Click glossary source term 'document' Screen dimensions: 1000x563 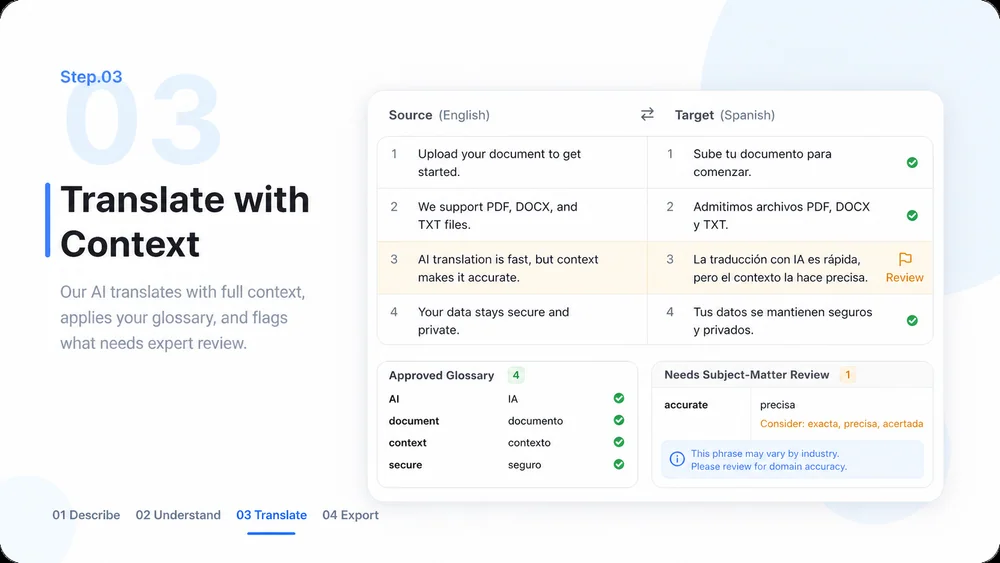click(x=414, y=421)
